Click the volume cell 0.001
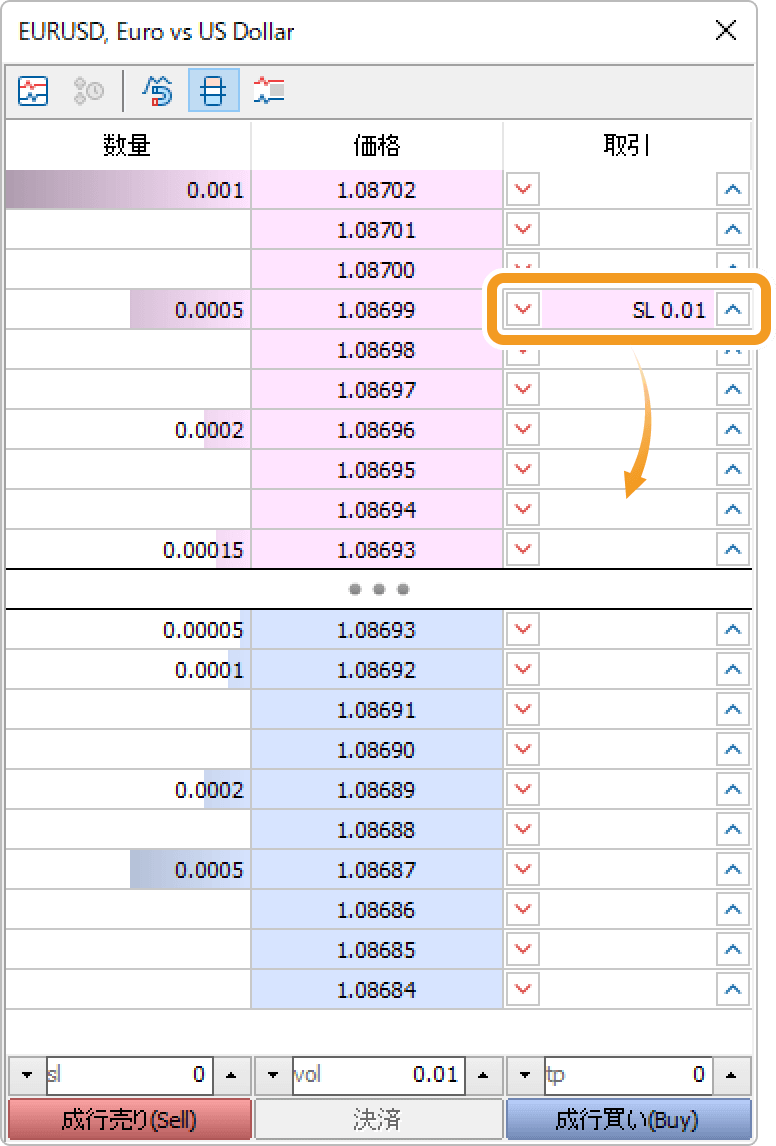The image size is (776, 1146). pyautogui.click(x=128, y=190)
